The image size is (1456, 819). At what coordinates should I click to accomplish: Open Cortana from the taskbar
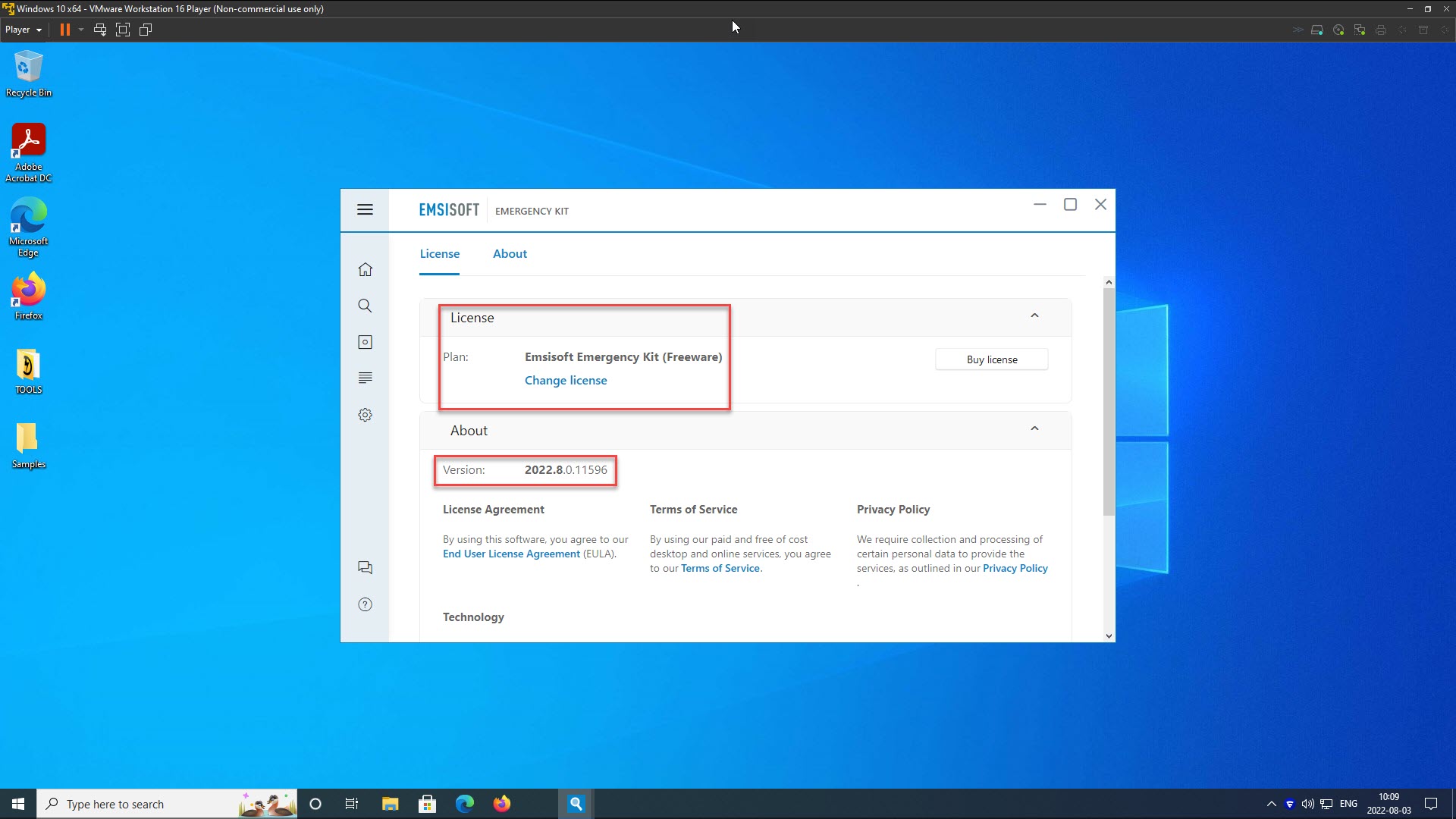[x=315, y=804]
